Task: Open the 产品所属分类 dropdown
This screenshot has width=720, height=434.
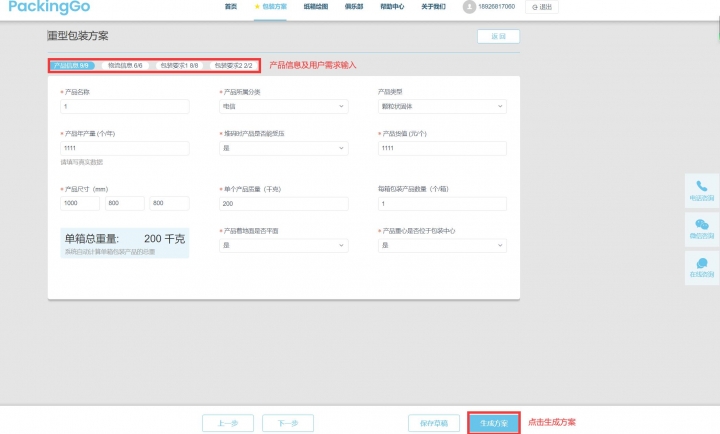Action: pyautogui.click(x=283, y=106)
